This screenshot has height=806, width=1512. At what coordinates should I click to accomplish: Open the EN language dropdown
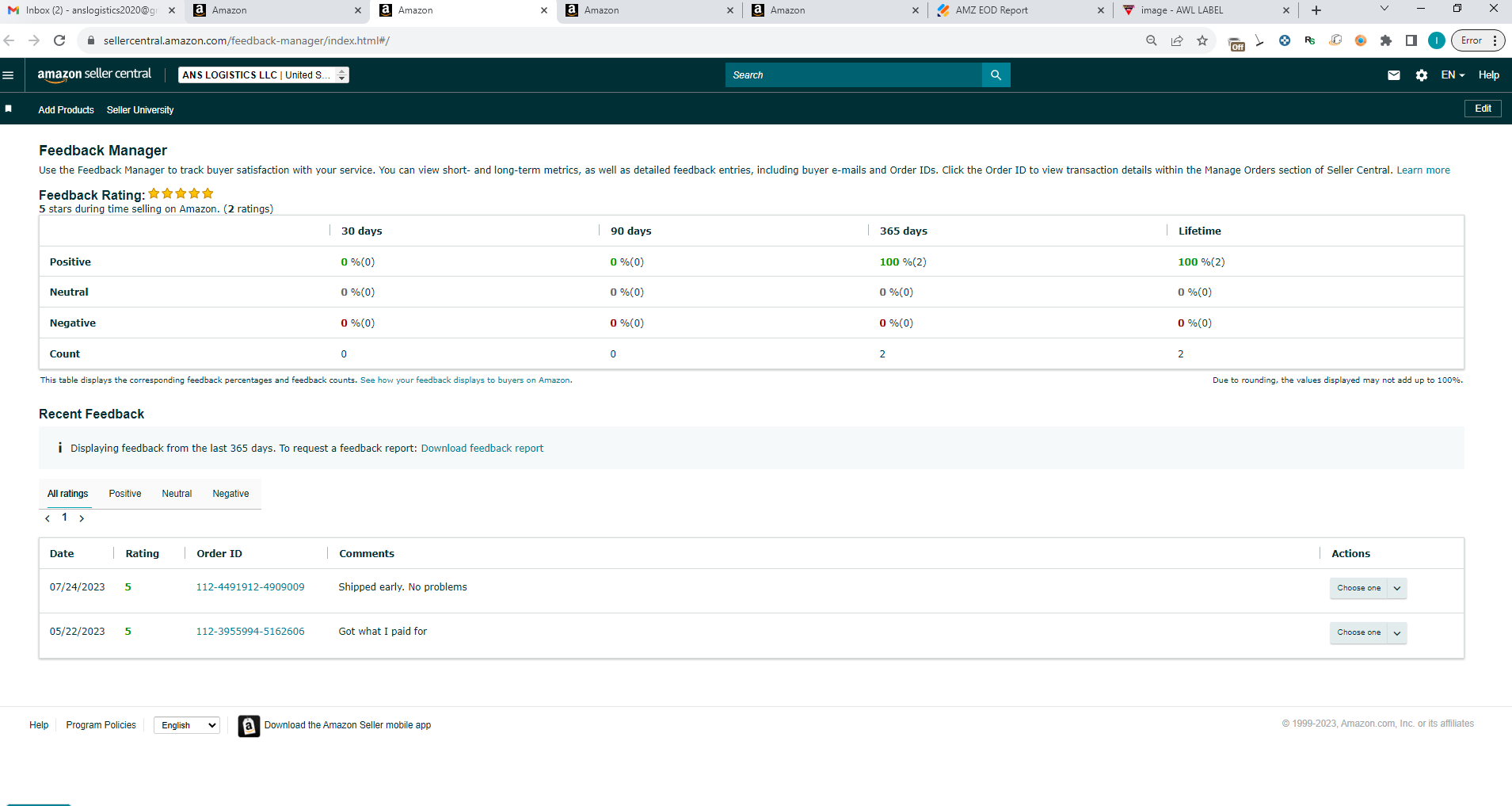coord(1453,75)
